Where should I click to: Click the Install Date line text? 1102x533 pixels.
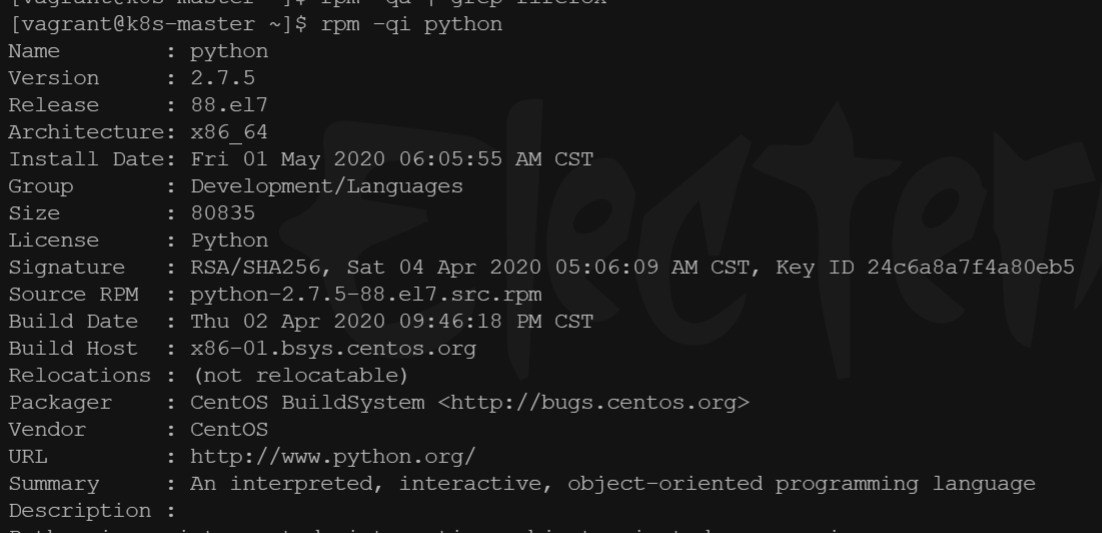301,160
